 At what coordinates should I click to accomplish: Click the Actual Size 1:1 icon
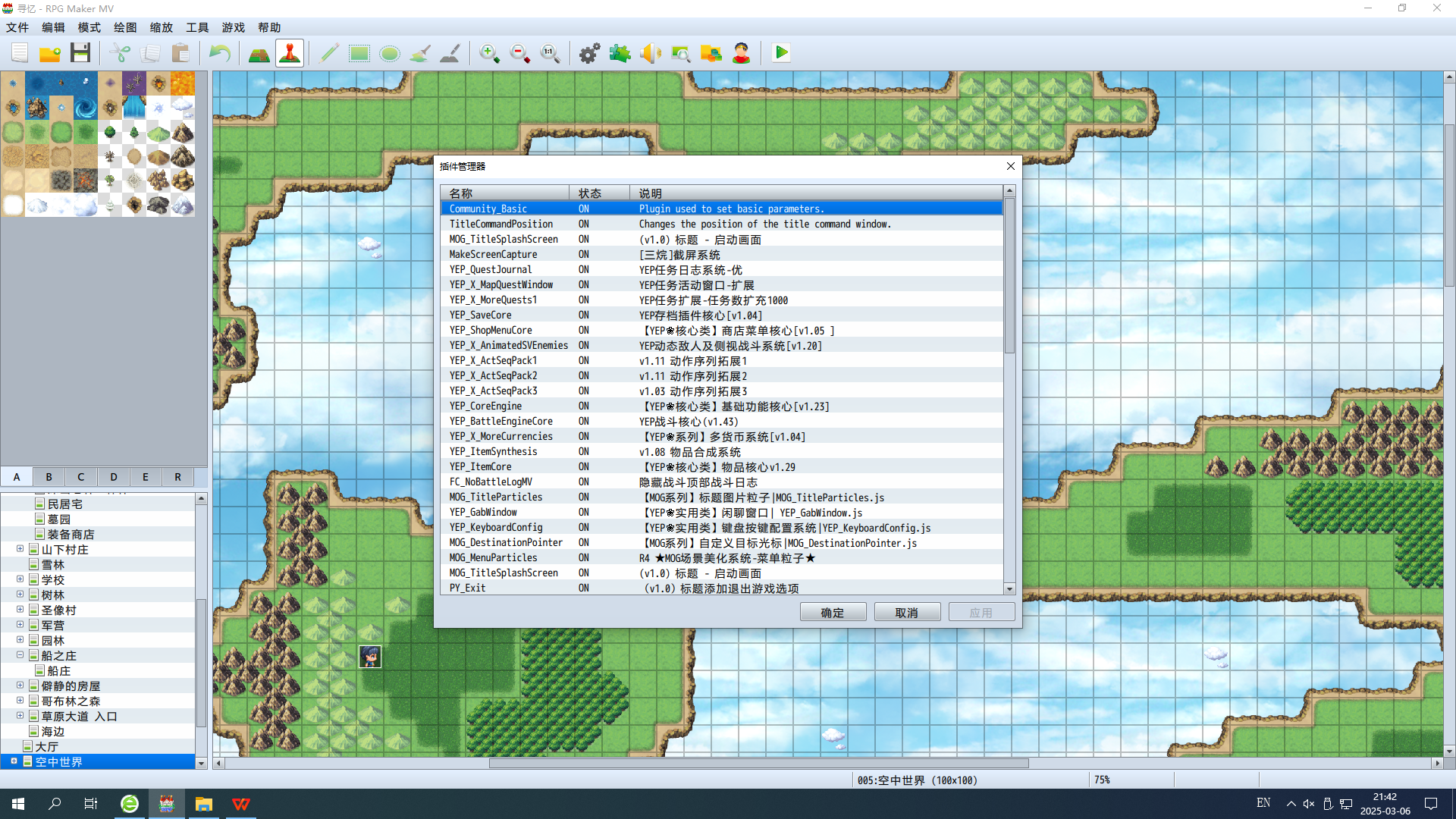click(551, 53)
